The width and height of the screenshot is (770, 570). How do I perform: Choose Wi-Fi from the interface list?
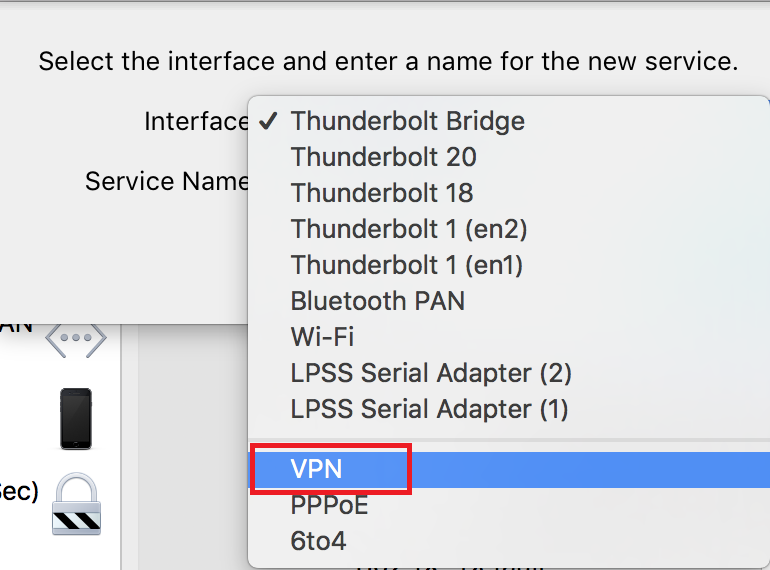click(x=509, y=337)
